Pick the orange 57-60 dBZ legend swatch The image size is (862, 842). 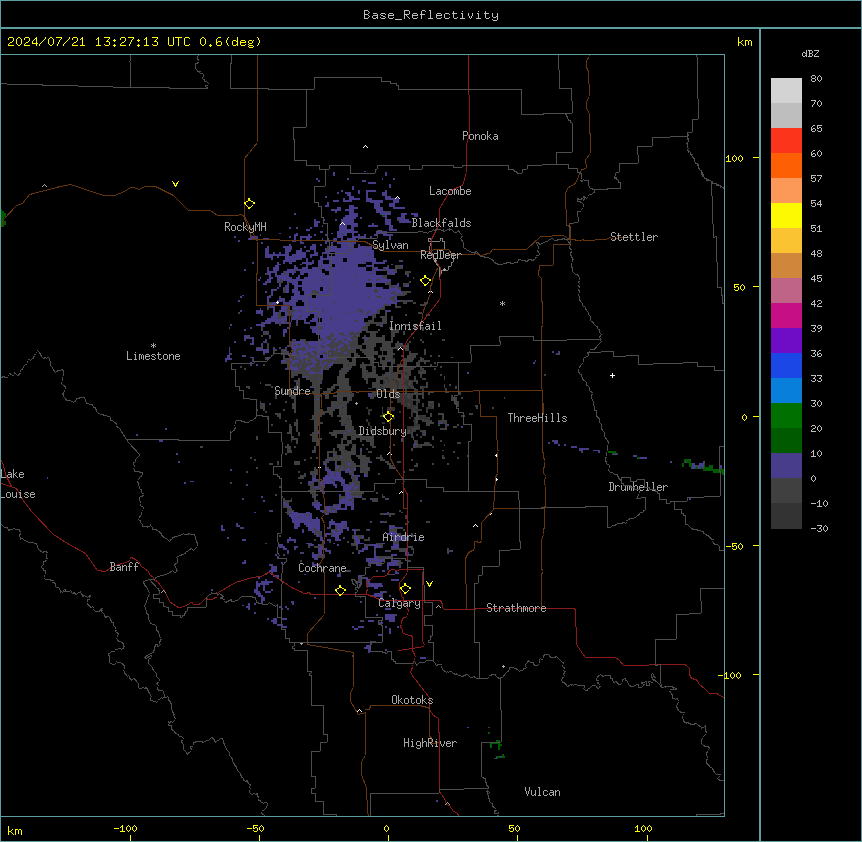coord(786,165)
